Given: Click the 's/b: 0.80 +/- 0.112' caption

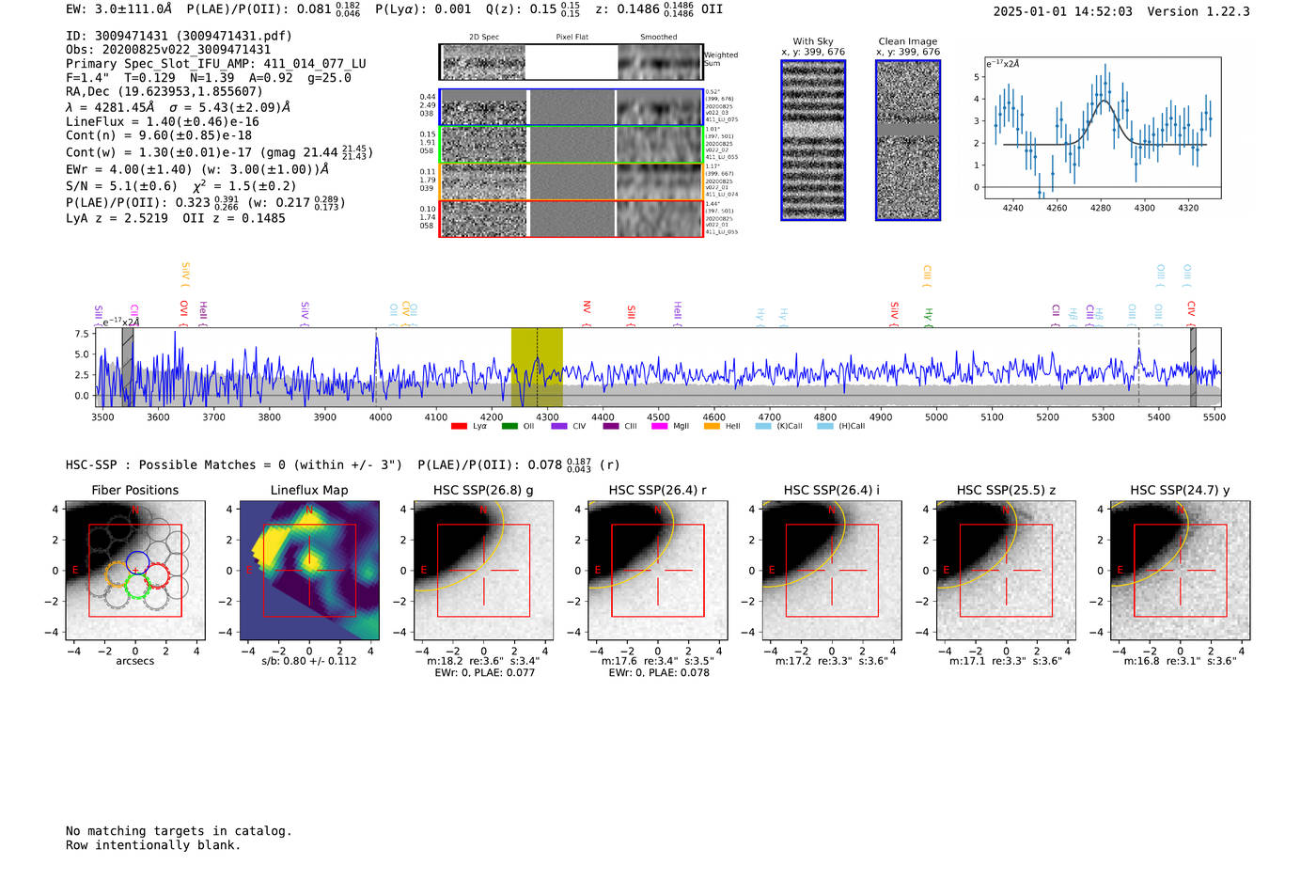Looking at the screenshot, I should (x=309, y=661).
